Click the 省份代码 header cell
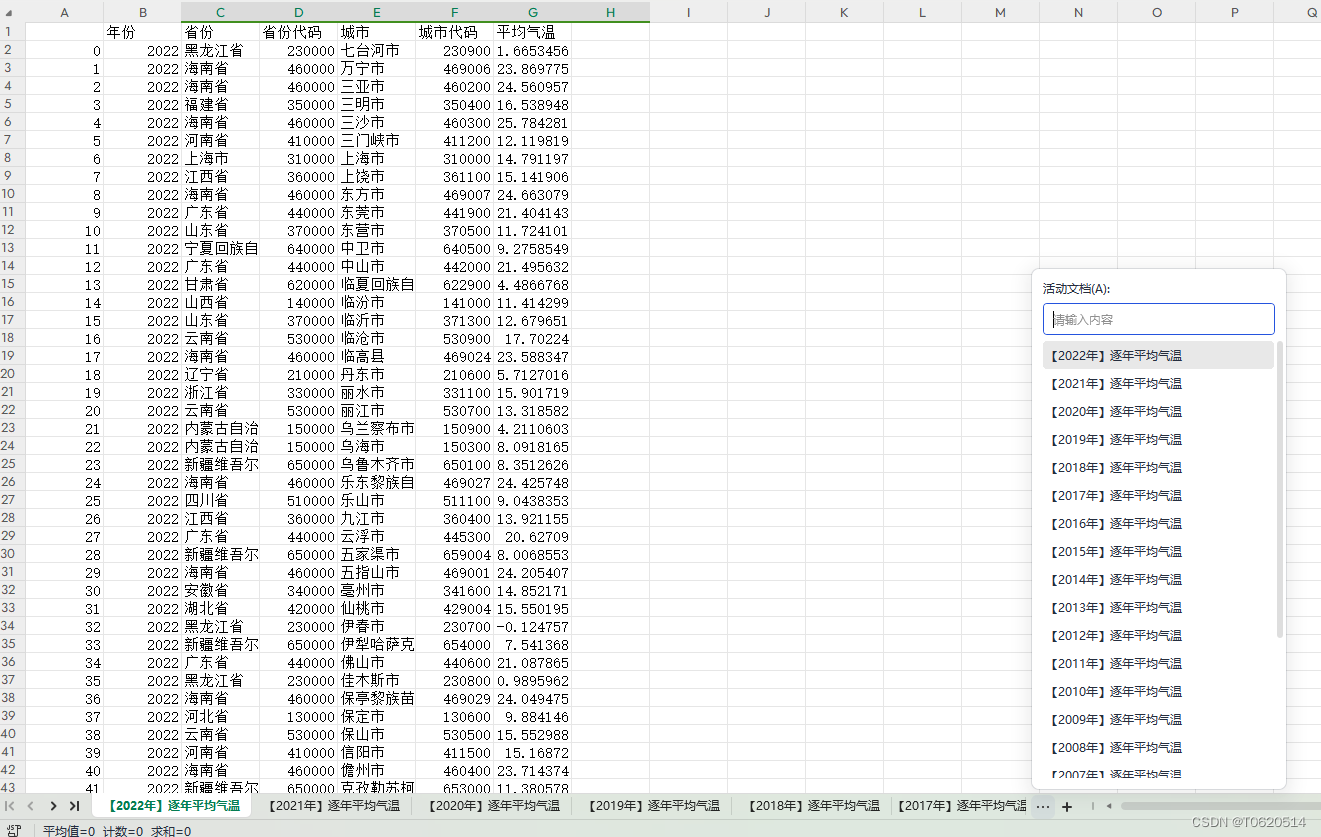The width and height of the screenshot is (1321, 837). (298, 32)
